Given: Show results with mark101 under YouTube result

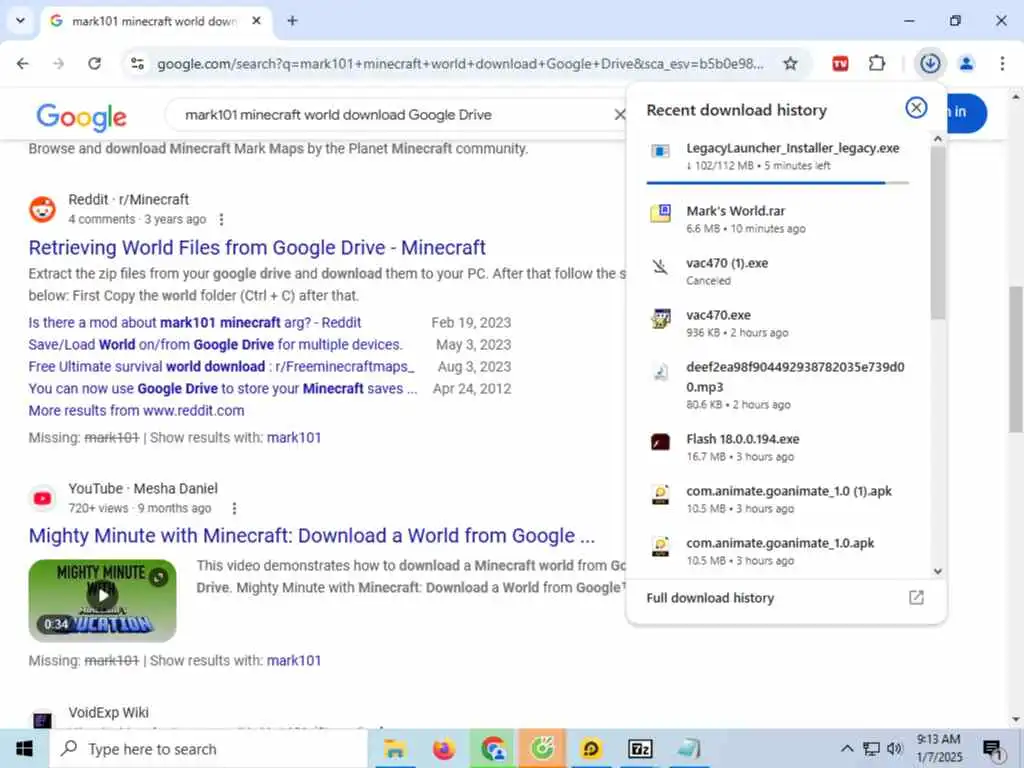Looking at the screenshot, I should coord(294,660).
